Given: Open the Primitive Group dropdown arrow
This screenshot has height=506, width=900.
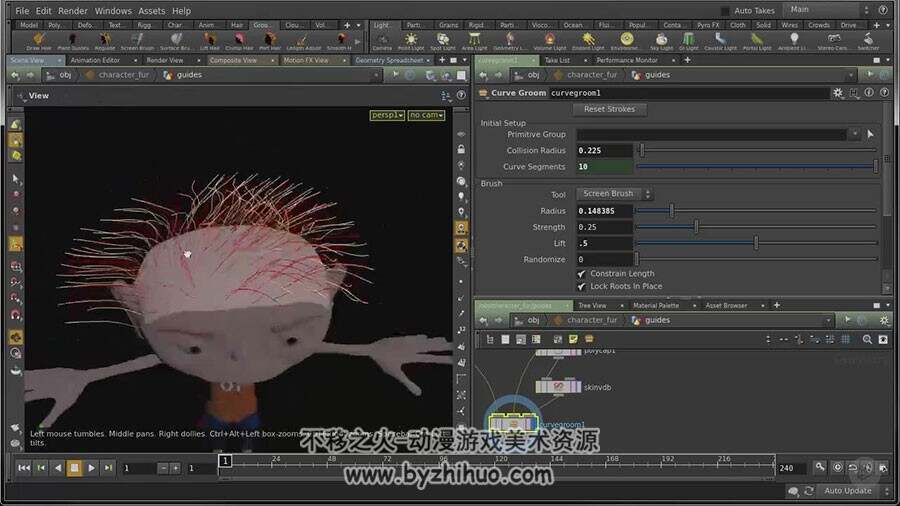Looking at the screenshot, I should [855, 134].
